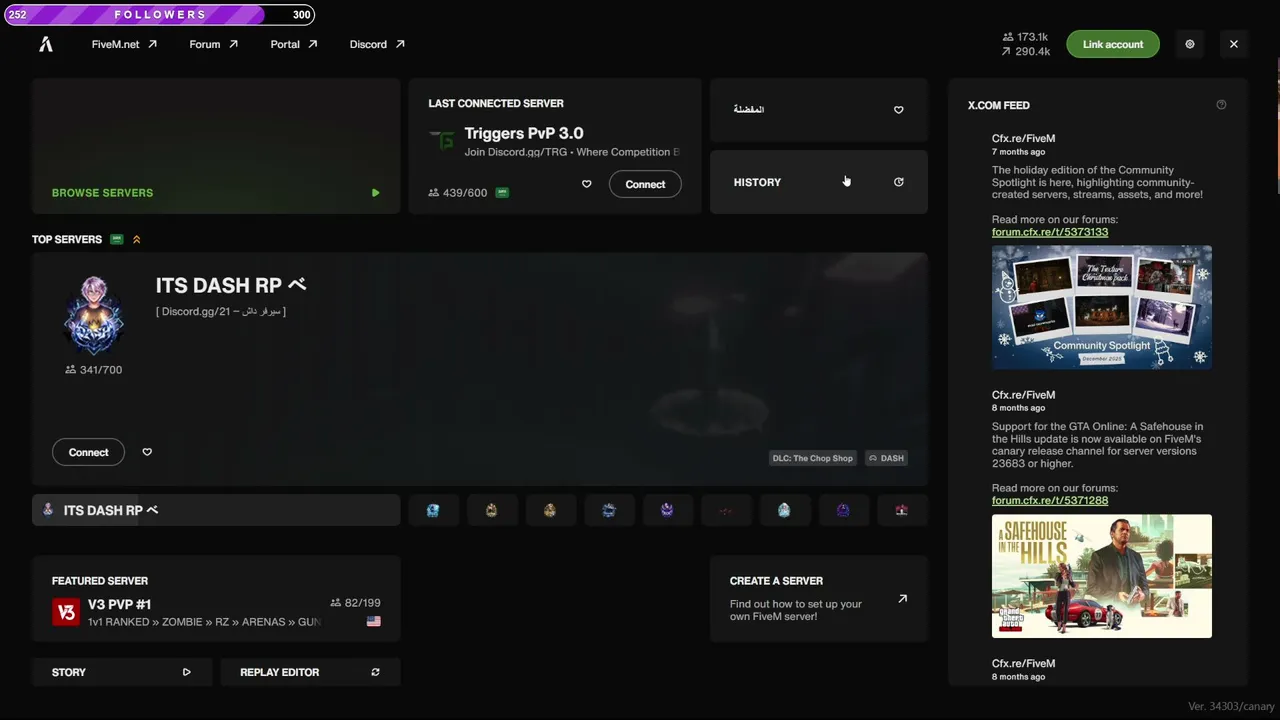
Task: Click the heart icon on the favorites card
Action: tap(898, 110)
